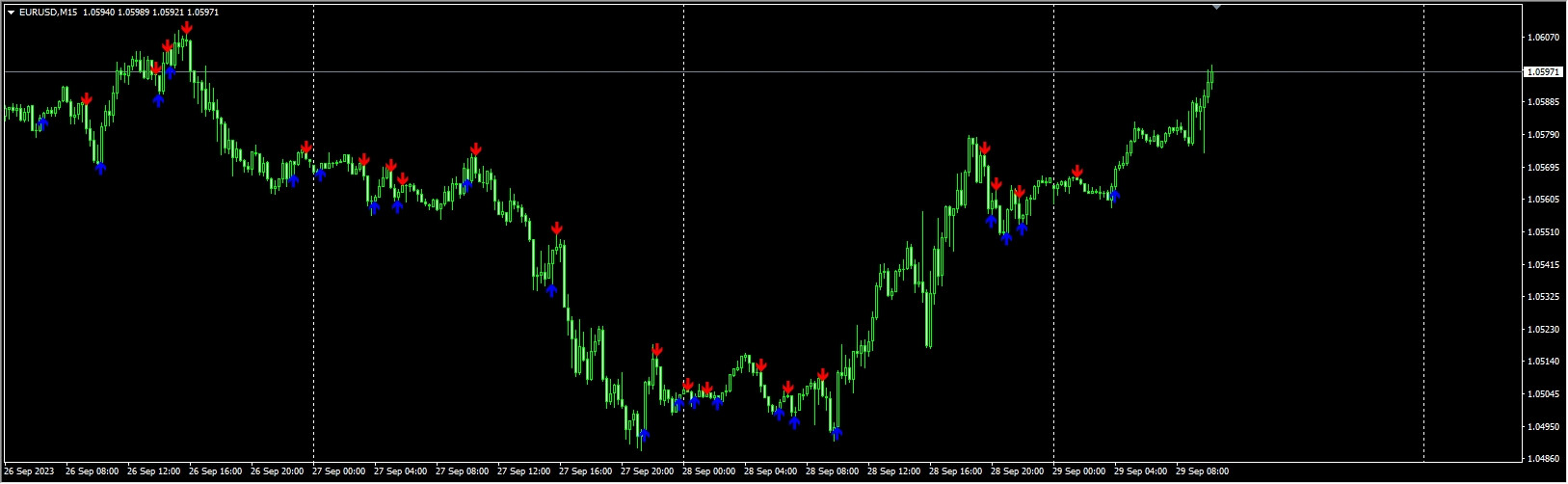The width and height of the screenshot is (1568, 484).
Task: Click the 27 Sep 00:00 time label
Action: 339,472
